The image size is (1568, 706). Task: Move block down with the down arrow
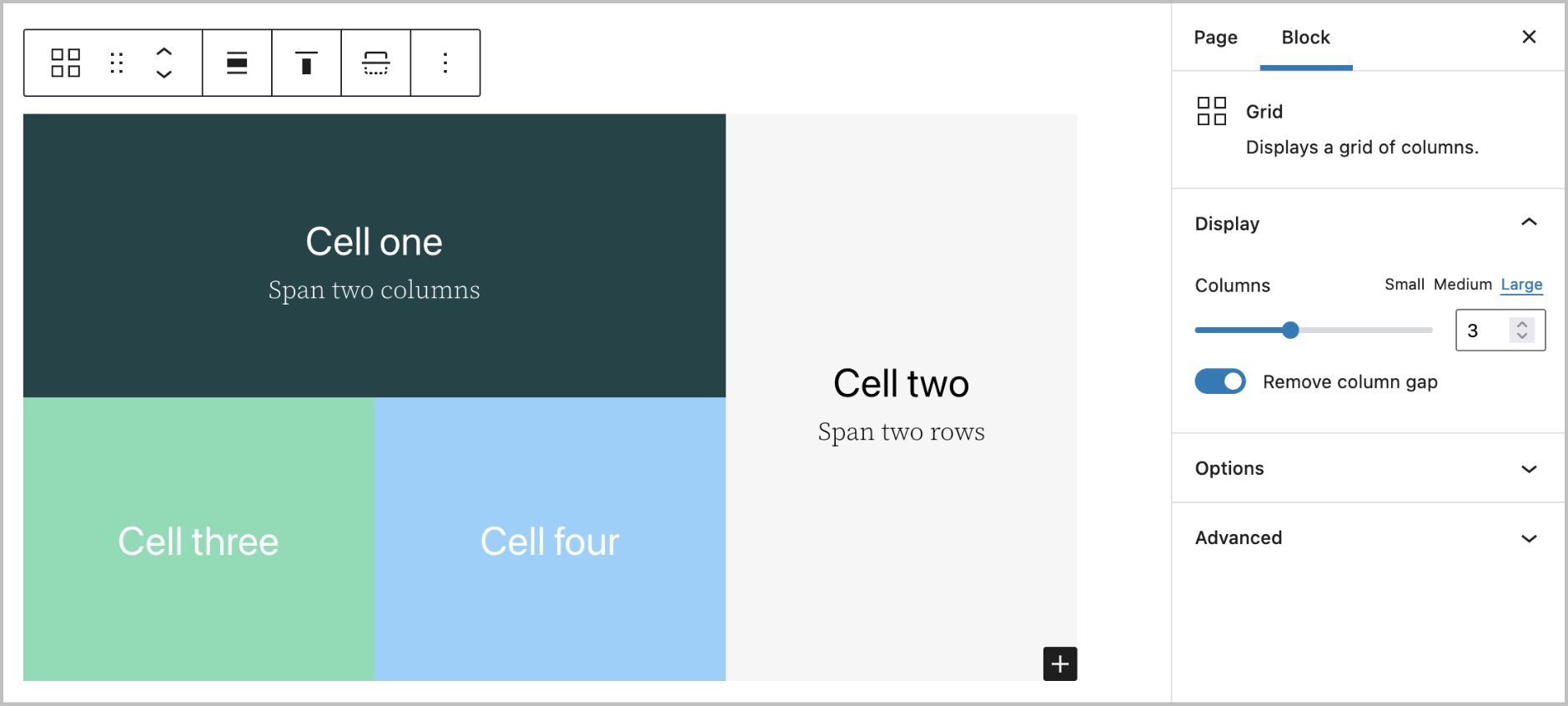[164, 74]
